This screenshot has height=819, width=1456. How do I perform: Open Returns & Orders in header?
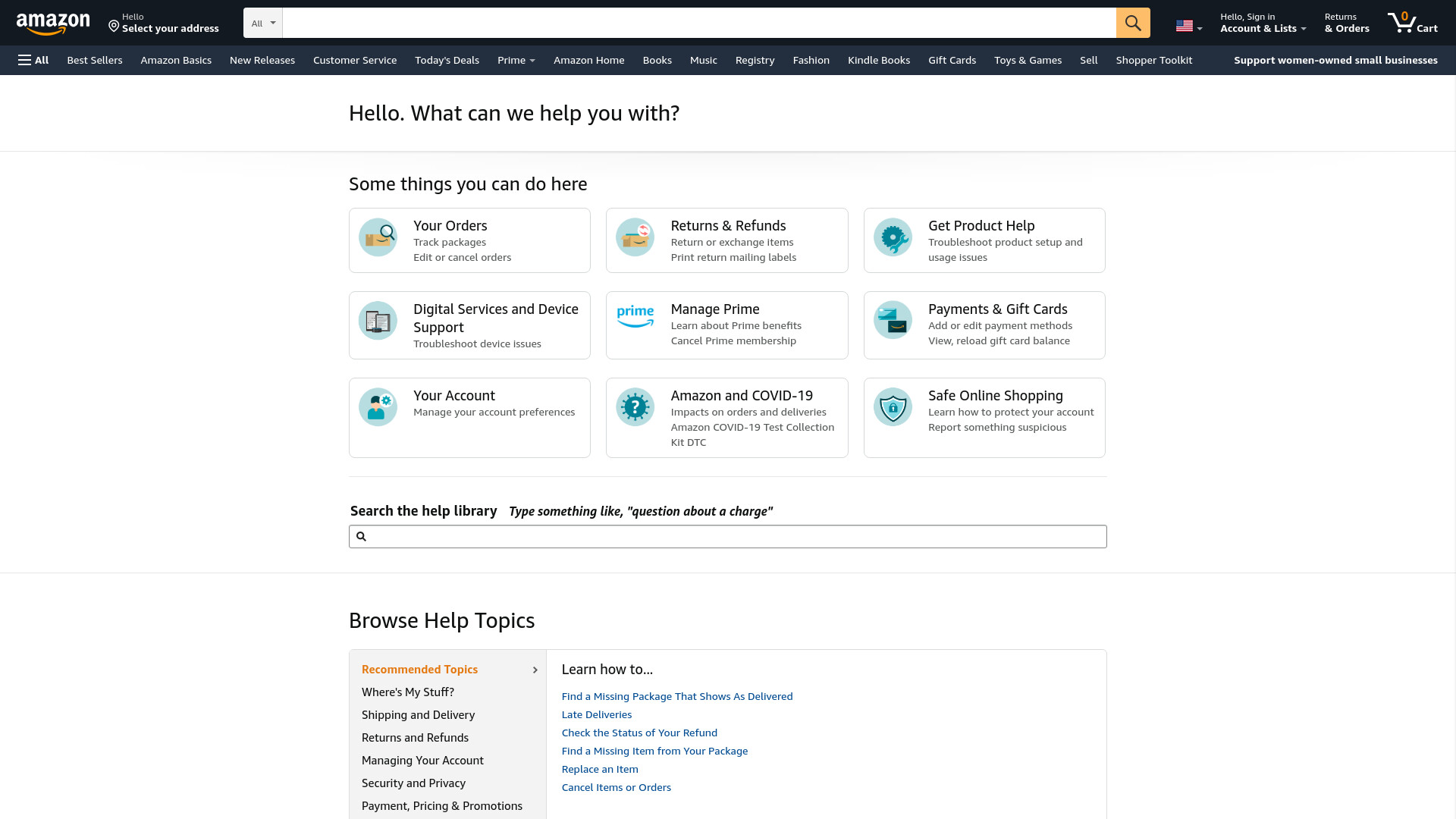click(1347, 23)
